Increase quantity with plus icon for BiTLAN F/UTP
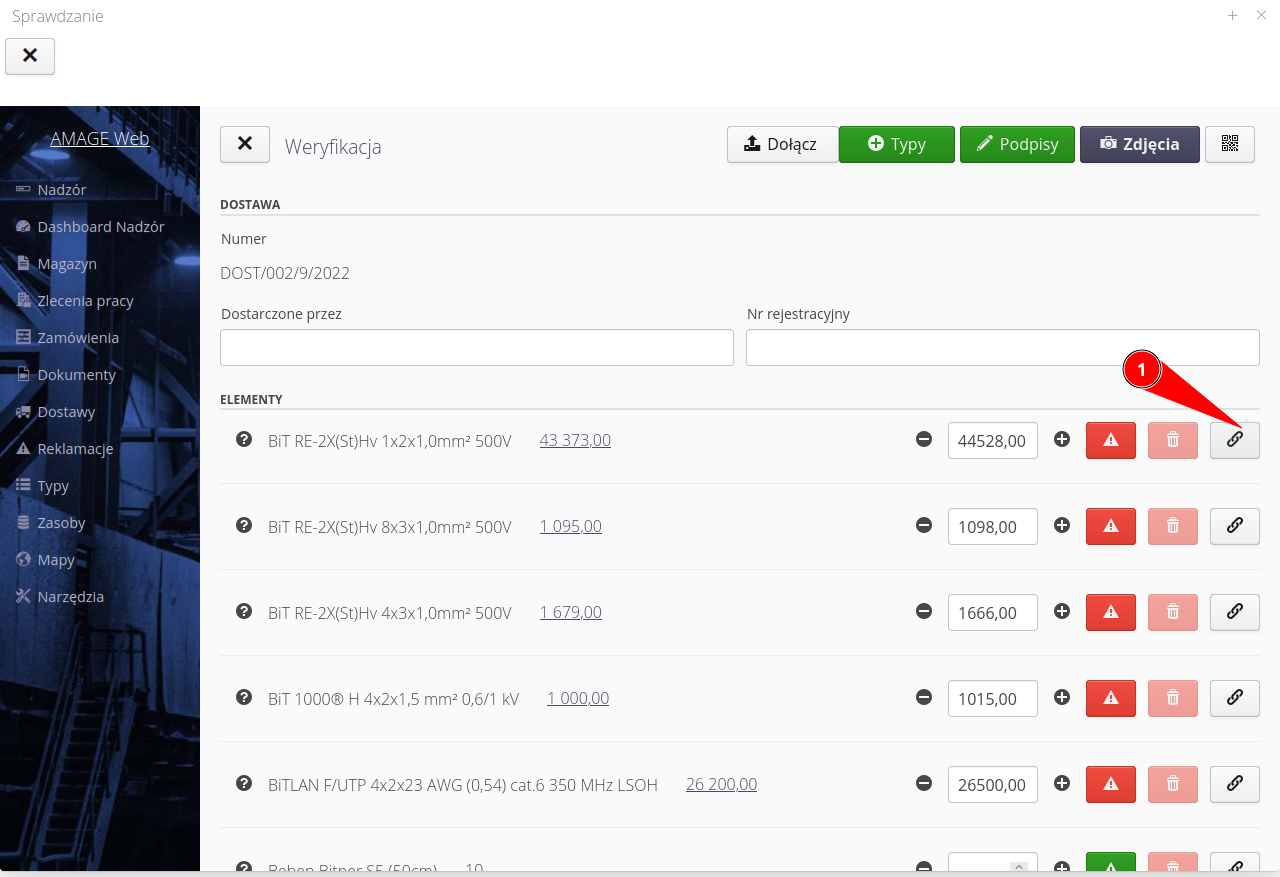 coord(1062,784)
